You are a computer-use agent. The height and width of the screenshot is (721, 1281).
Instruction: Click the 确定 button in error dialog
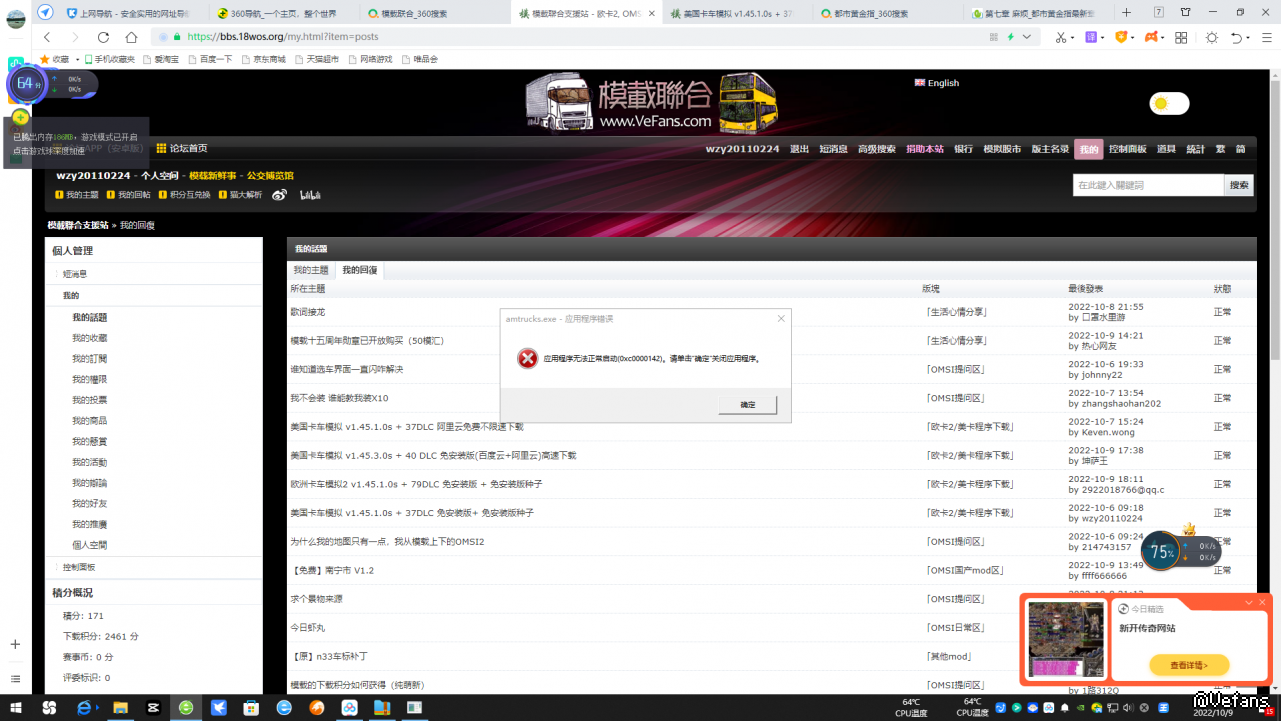pyautogui.click(x=748, y=405)
